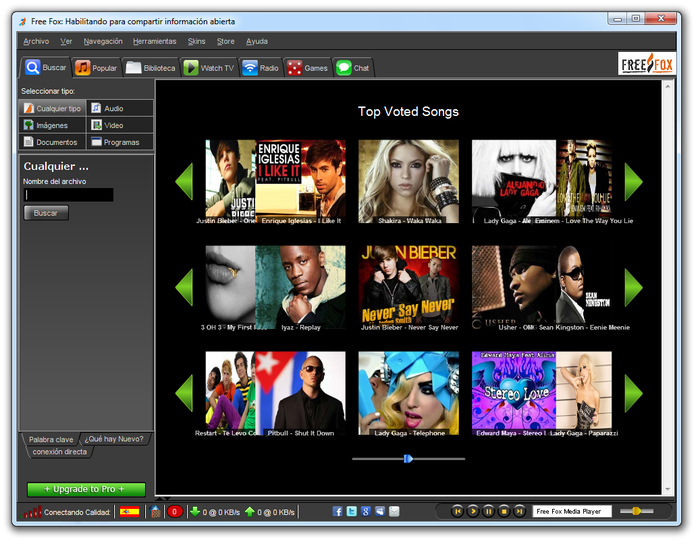Go to previous songs in bottom row
Viewport: 700px width, 548px height.
[184, 393]
